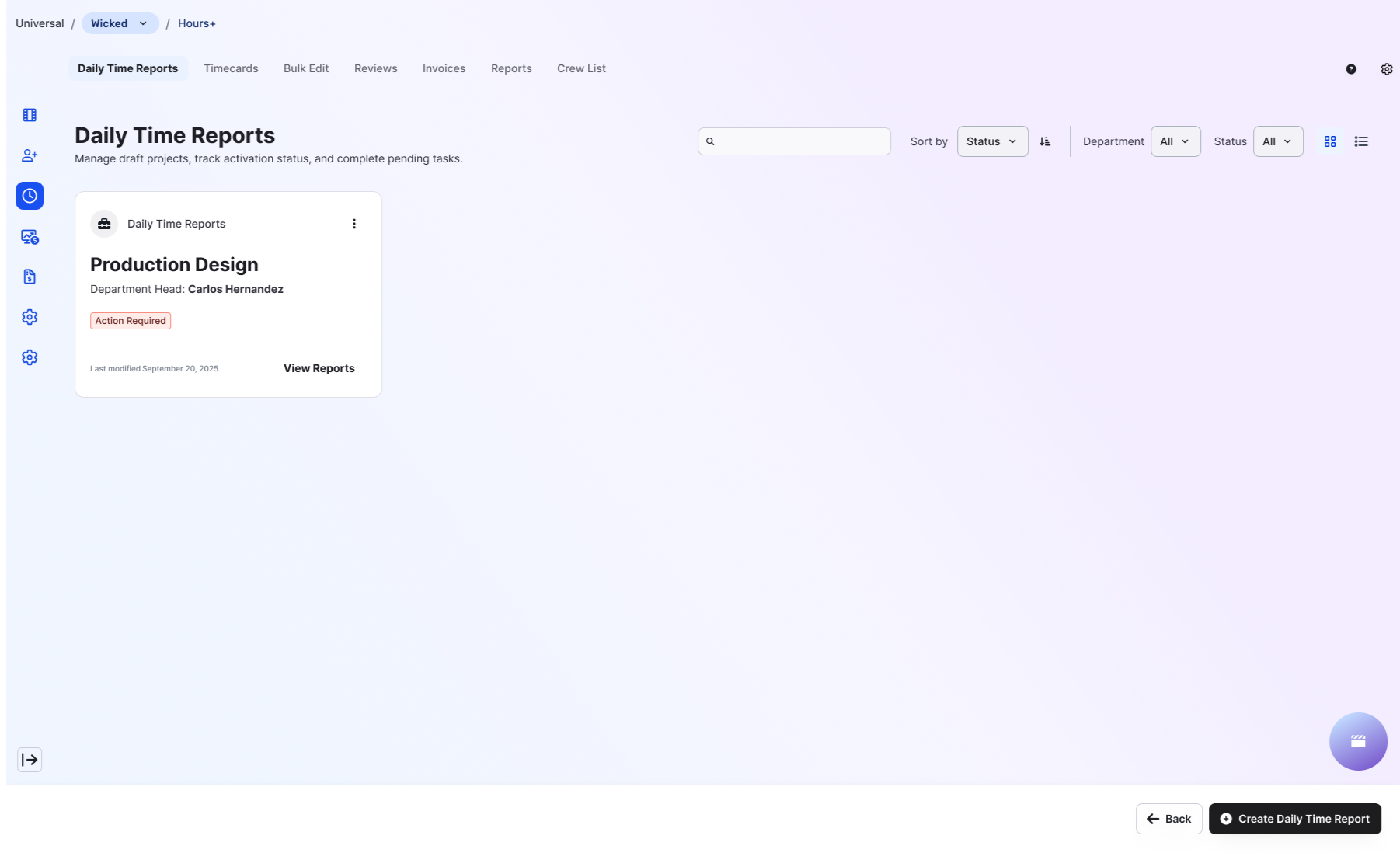This screenshot has height=853, width=1400.
Task: Open the Wicked breadcrumb dropdown
Action: (119, 23)
